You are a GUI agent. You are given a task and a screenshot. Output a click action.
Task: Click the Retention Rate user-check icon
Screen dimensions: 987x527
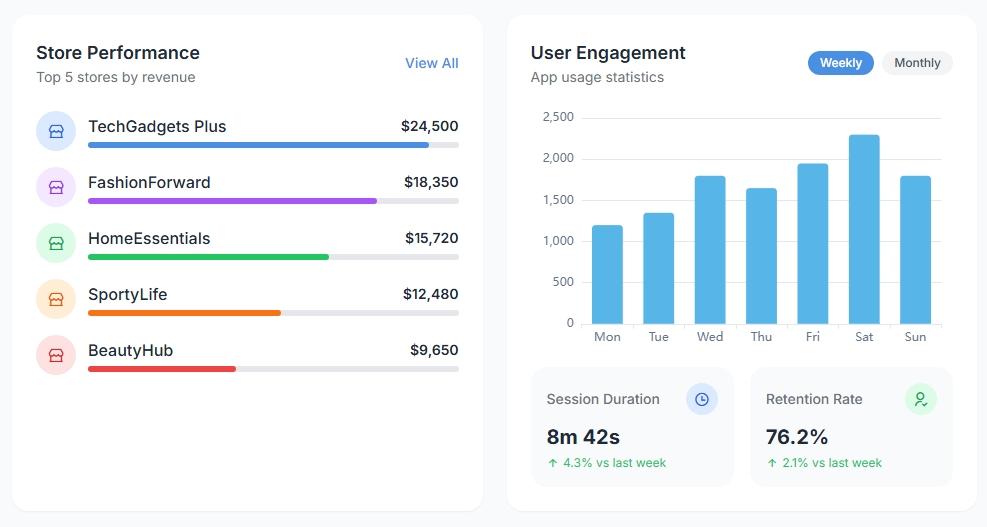(x=921, y=399)
